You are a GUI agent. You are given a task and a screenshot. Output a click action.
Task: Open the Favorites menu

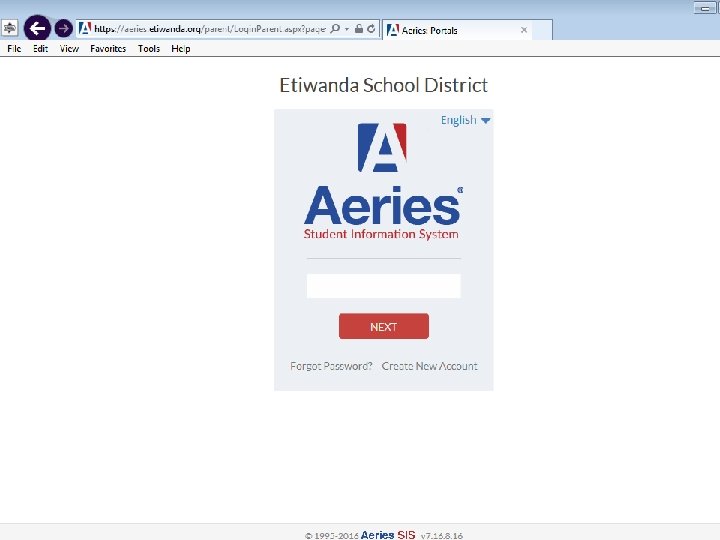108,49
